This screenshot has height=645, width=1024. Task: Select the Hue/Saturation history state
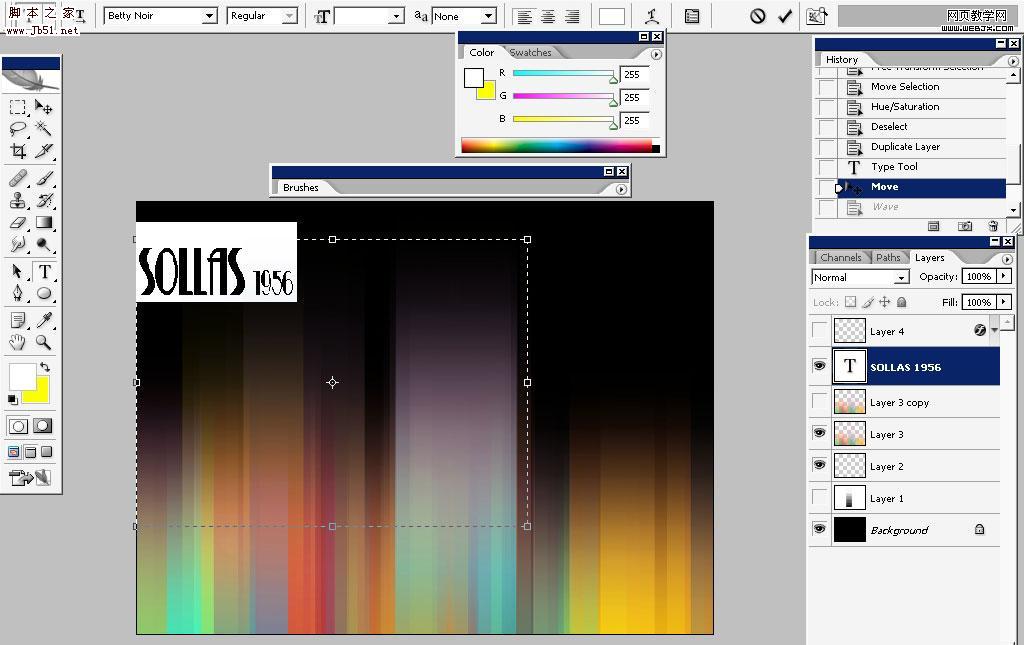[x=903, y=106]
